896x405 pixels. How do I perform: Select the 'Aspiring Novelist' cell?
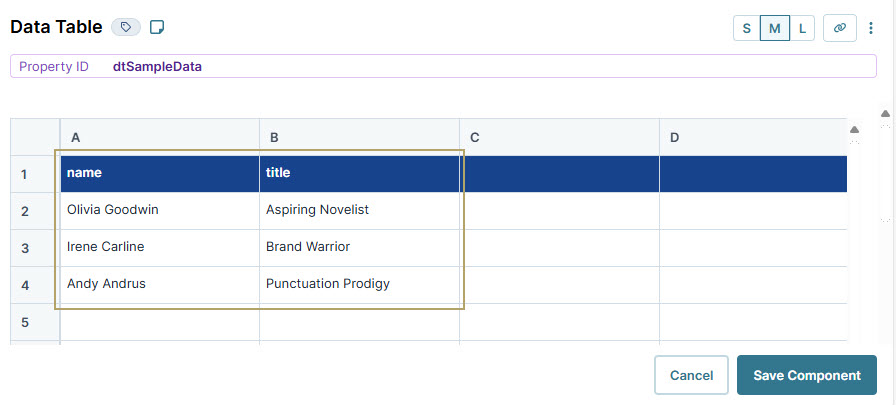click(x=359, y=211)
